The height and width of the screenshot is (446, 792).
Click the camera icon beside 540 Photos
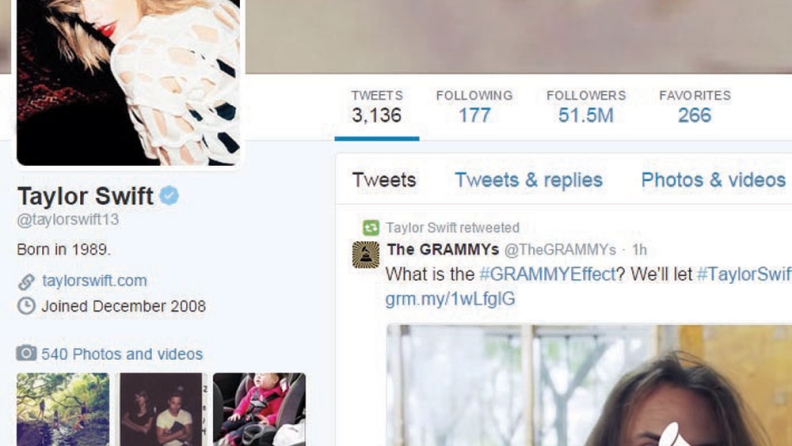26,353
